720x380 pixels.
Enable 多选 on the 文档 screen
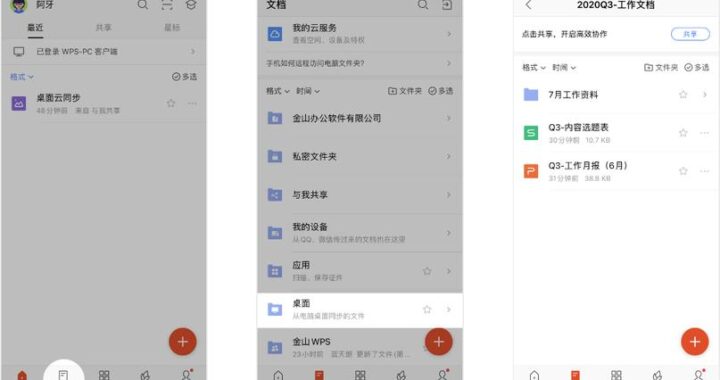pos(441,91)
